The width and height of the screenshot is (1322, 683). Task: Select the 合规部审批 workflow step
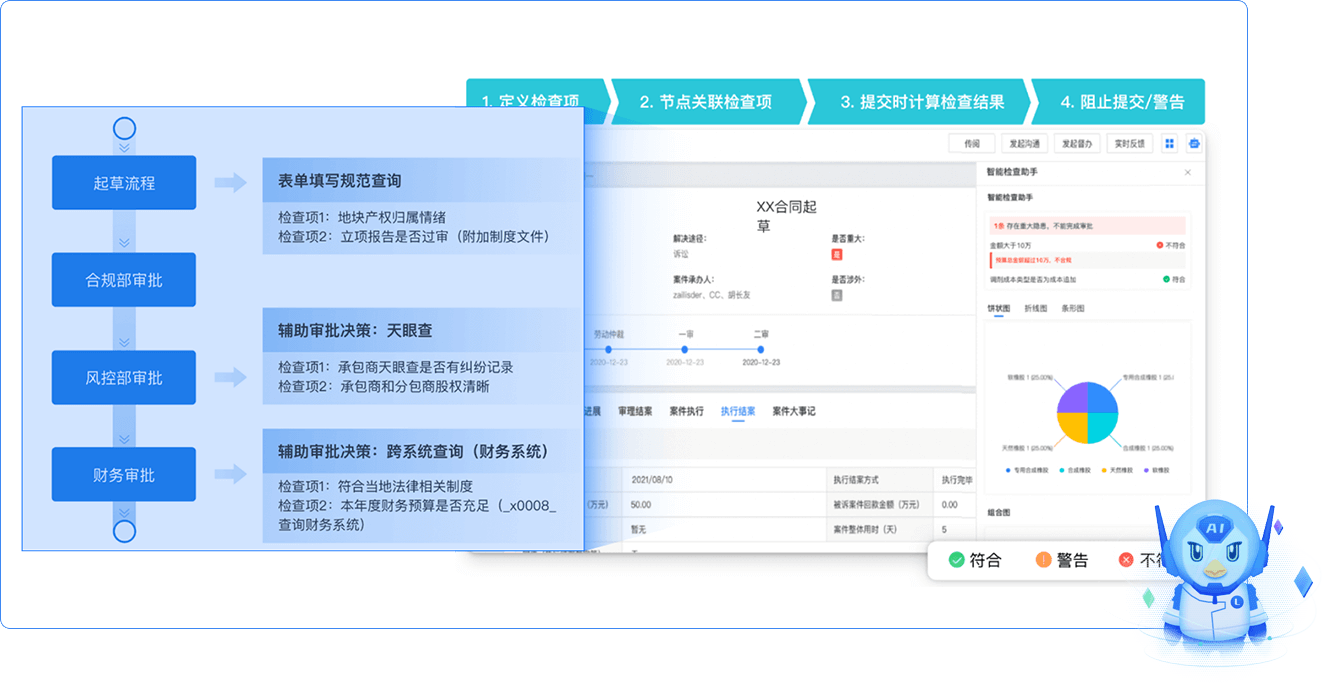[124, 280]
